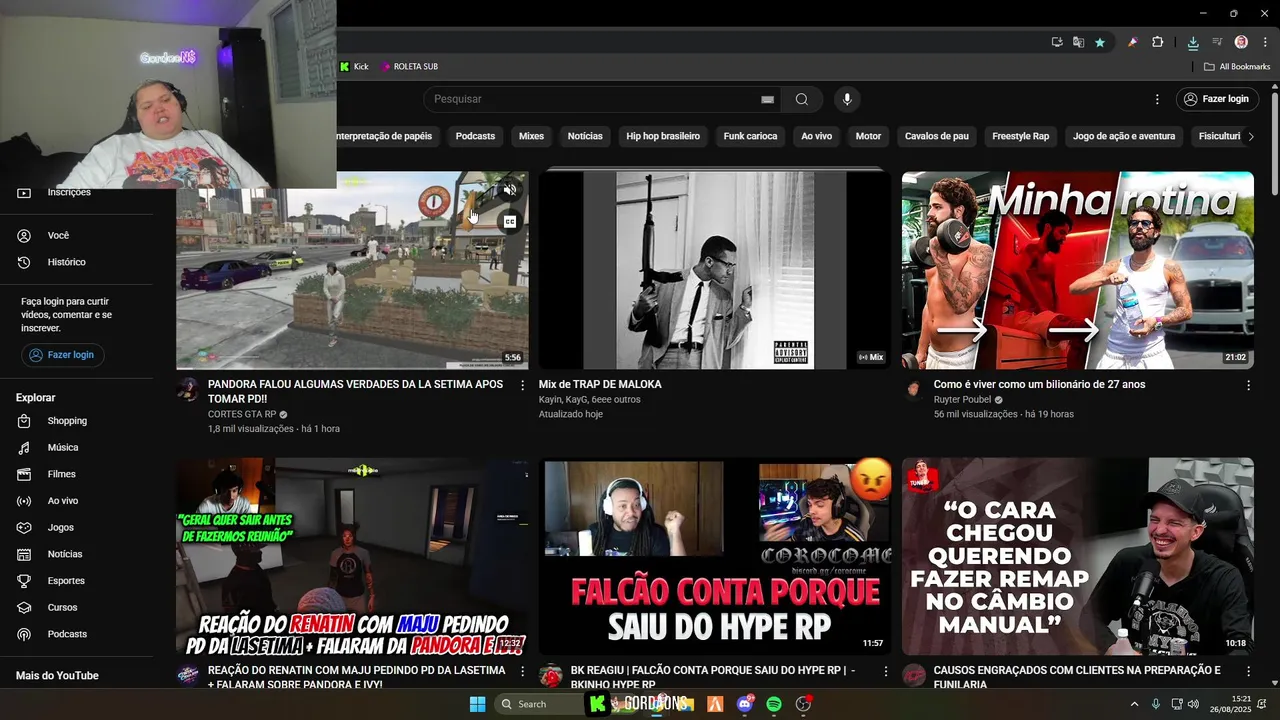Open YouTube settings three-dot menu
1280x720 pixels.
1157,99
